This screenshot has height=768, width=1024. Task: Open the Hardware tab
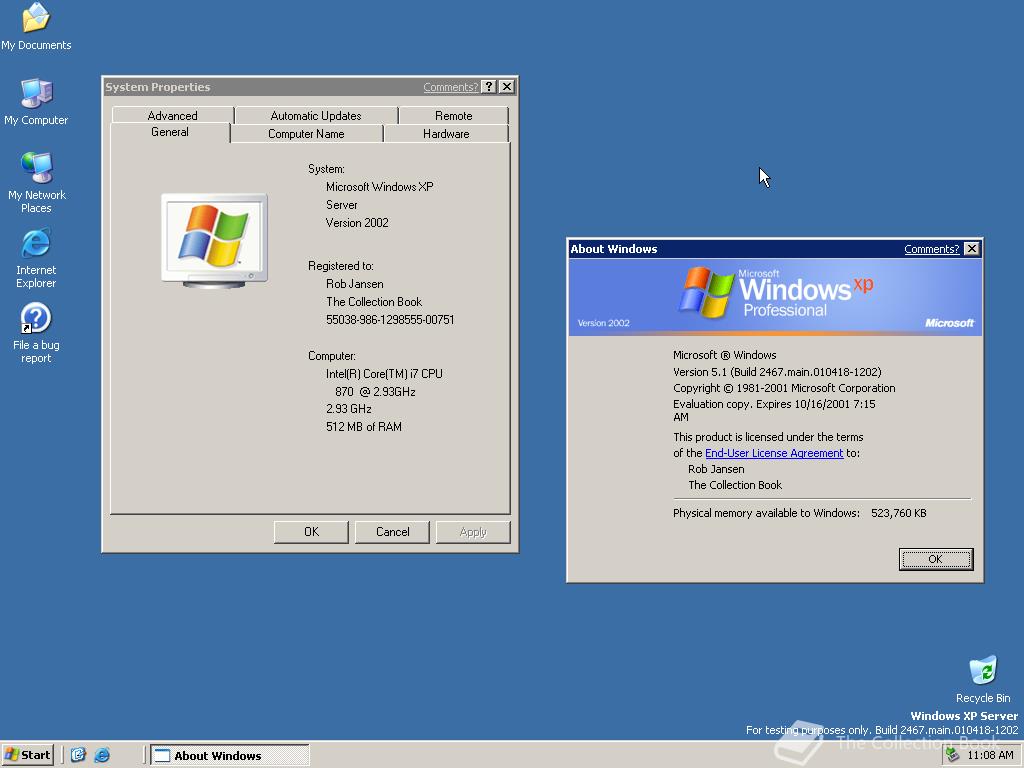pyautogui.click(x=446, y=133)
